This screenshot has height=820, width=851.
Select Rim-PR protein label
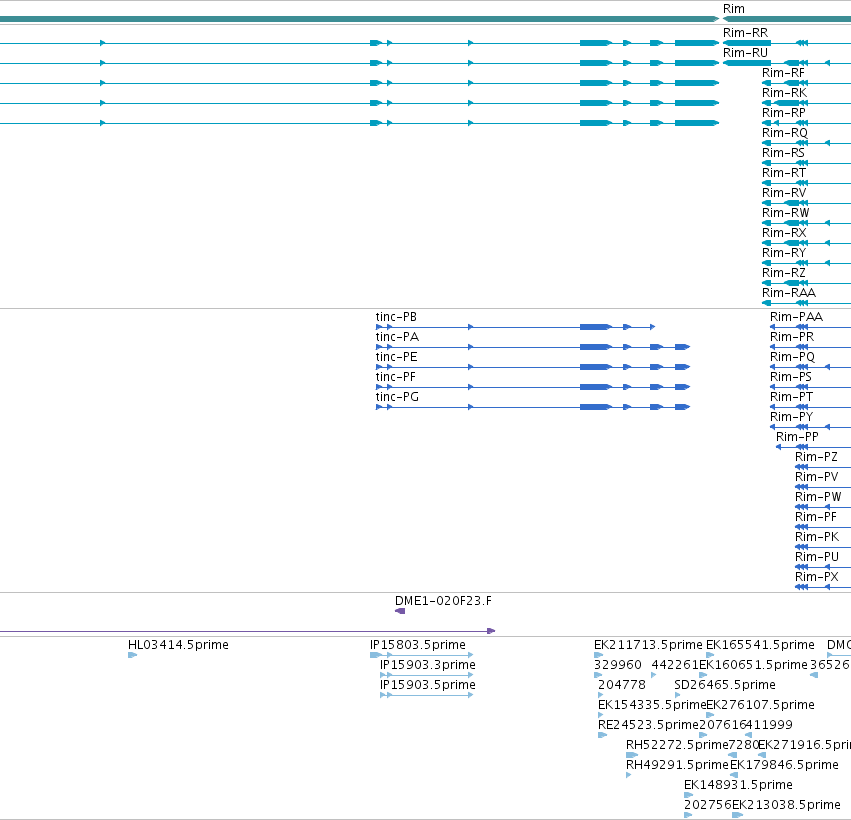pos(792,337)
